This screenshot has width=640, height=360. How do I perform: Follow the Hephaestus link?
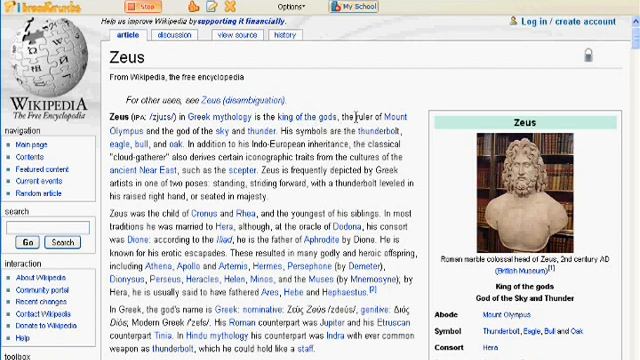point(344,292)
